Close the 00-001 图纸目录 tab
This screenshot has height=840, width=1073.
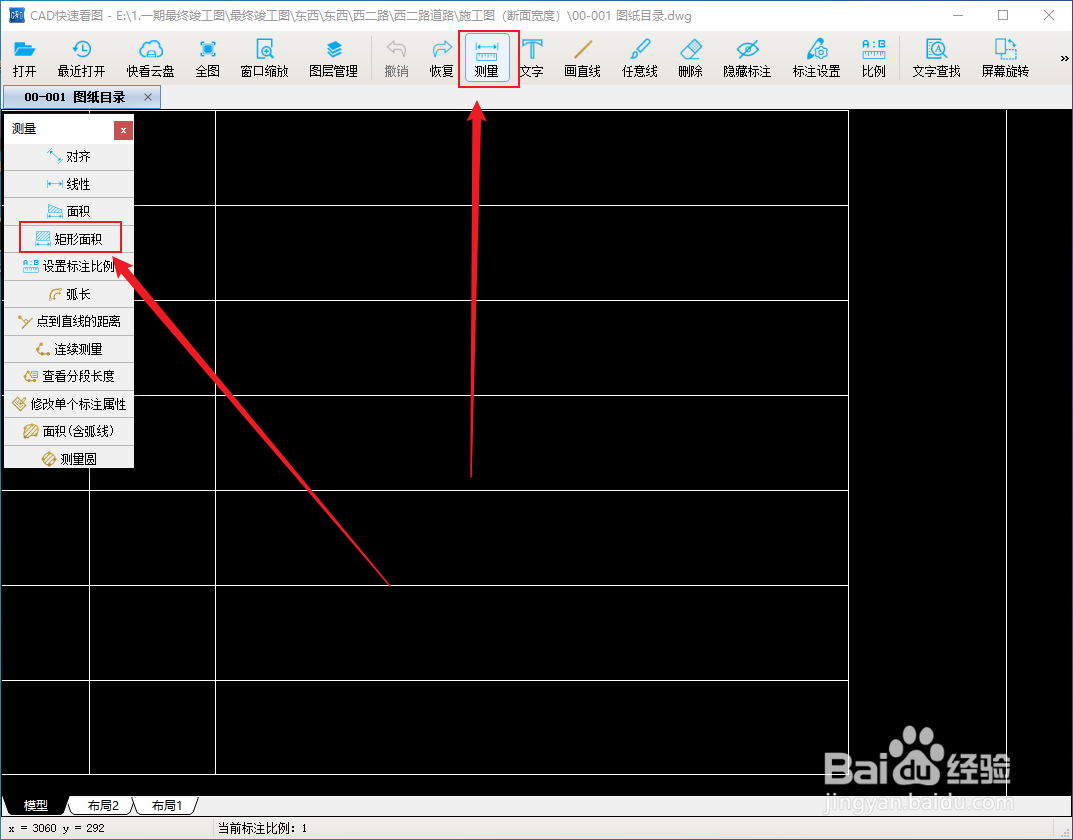[x=148, y=97]
